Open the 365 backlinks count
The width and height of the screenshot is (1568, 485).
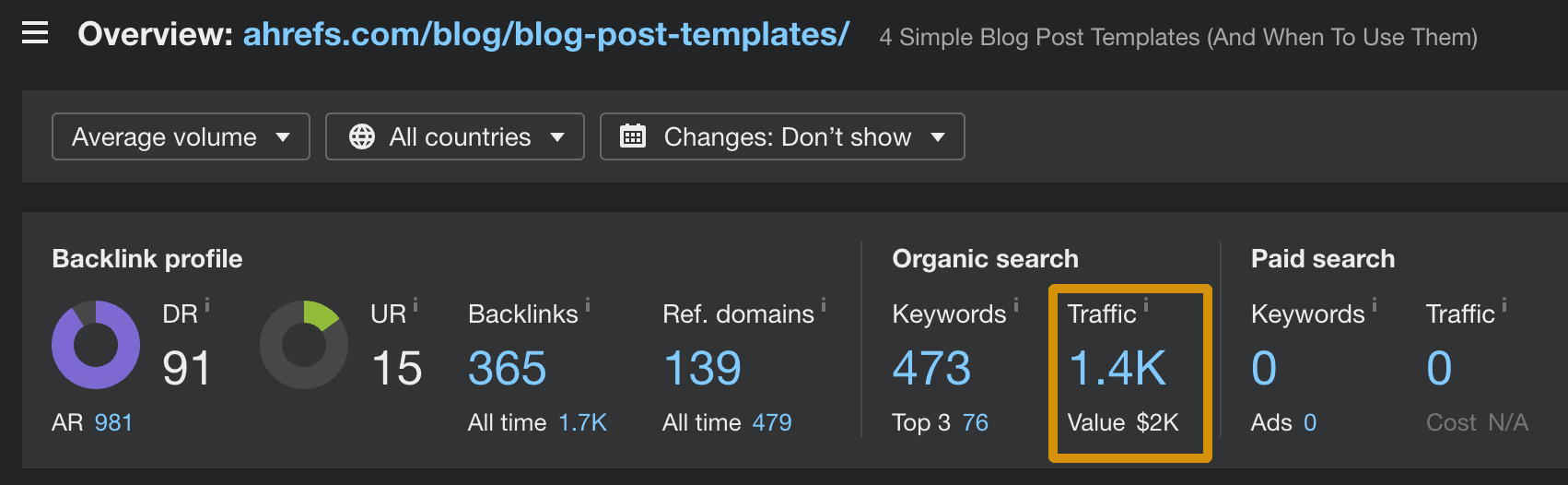507,369
